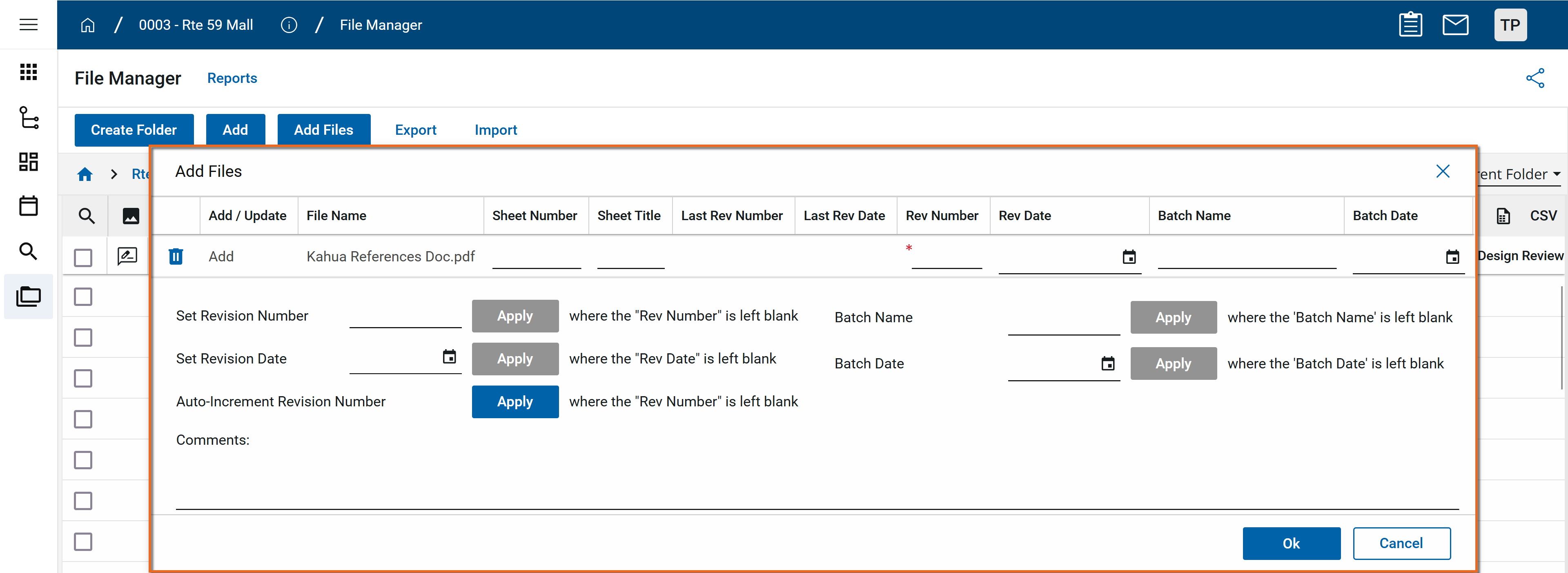Expand the Current Folder dropdown arrow
1568x573 pixels.
coord(1557,174)
